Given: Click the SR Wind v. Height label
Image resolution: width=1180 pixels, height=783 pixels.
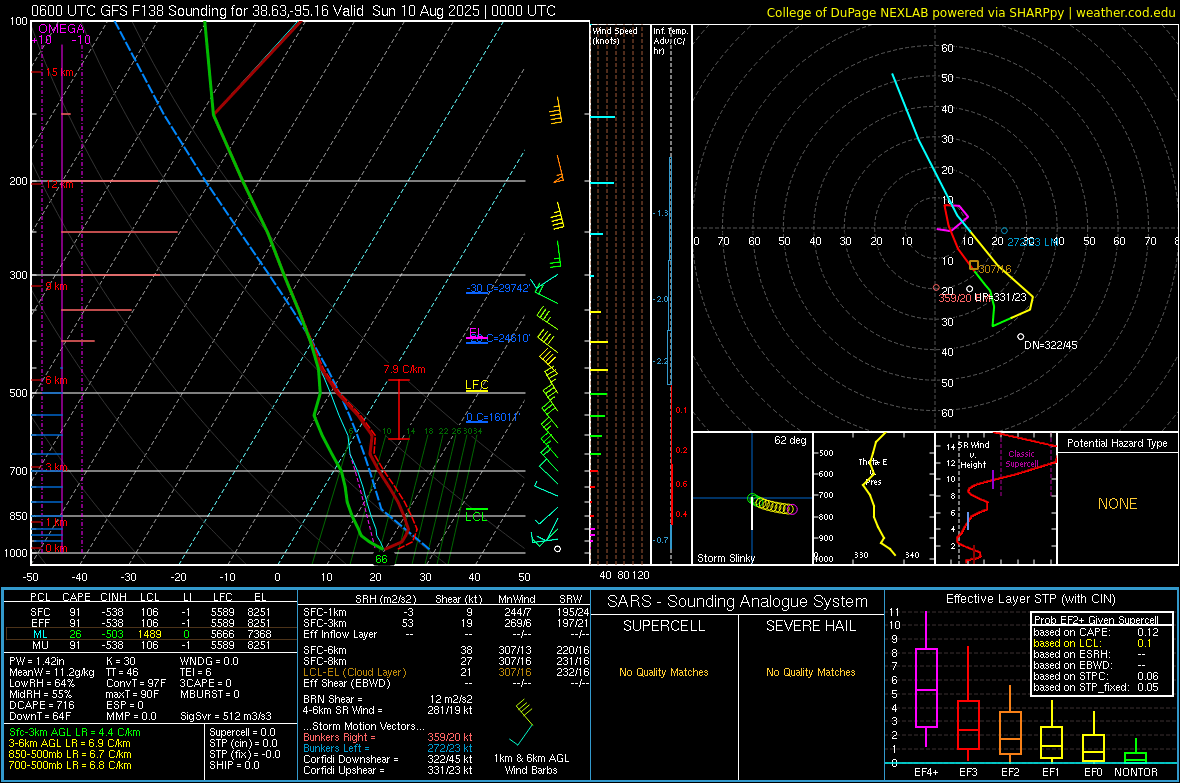Looking at the screenshot, I should pos(973,455).
